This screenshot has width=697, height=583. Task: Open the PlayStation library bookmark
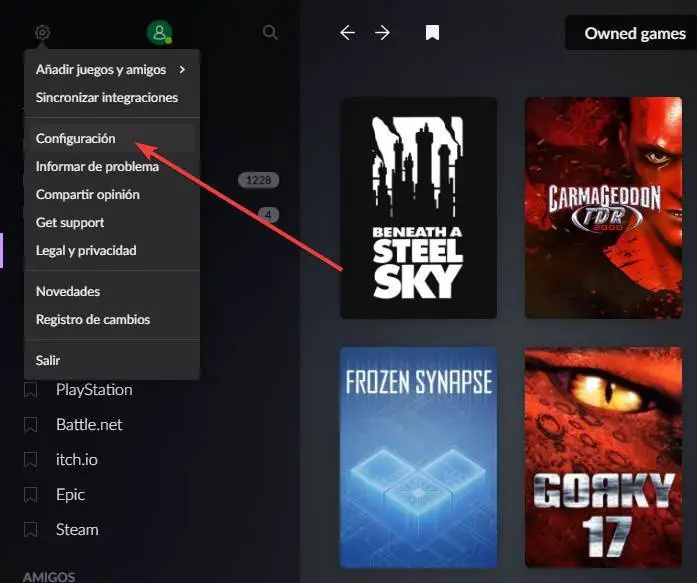(94, 390)
